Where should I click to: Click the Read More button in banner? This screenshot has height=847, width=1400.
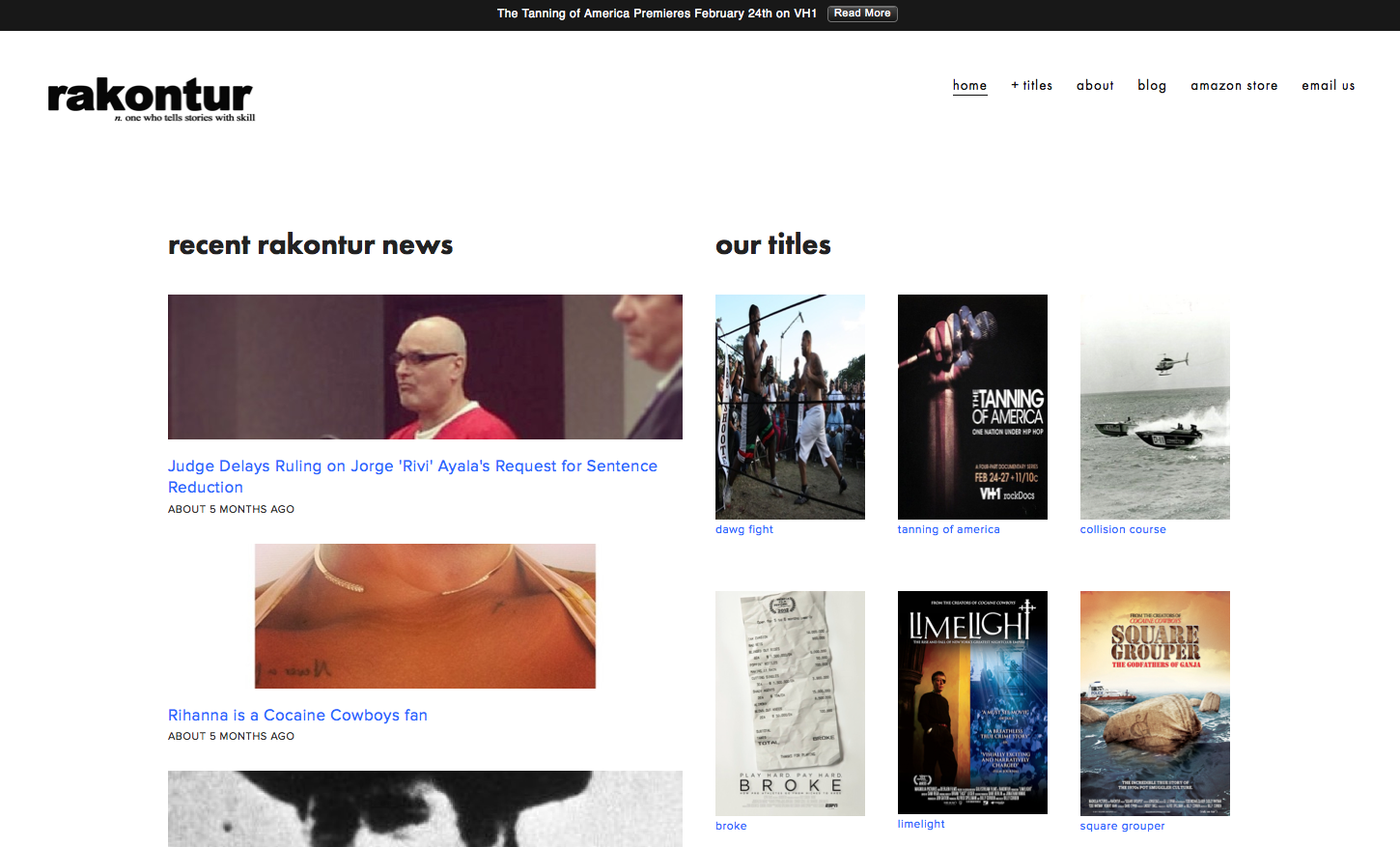tap(862, 14)
